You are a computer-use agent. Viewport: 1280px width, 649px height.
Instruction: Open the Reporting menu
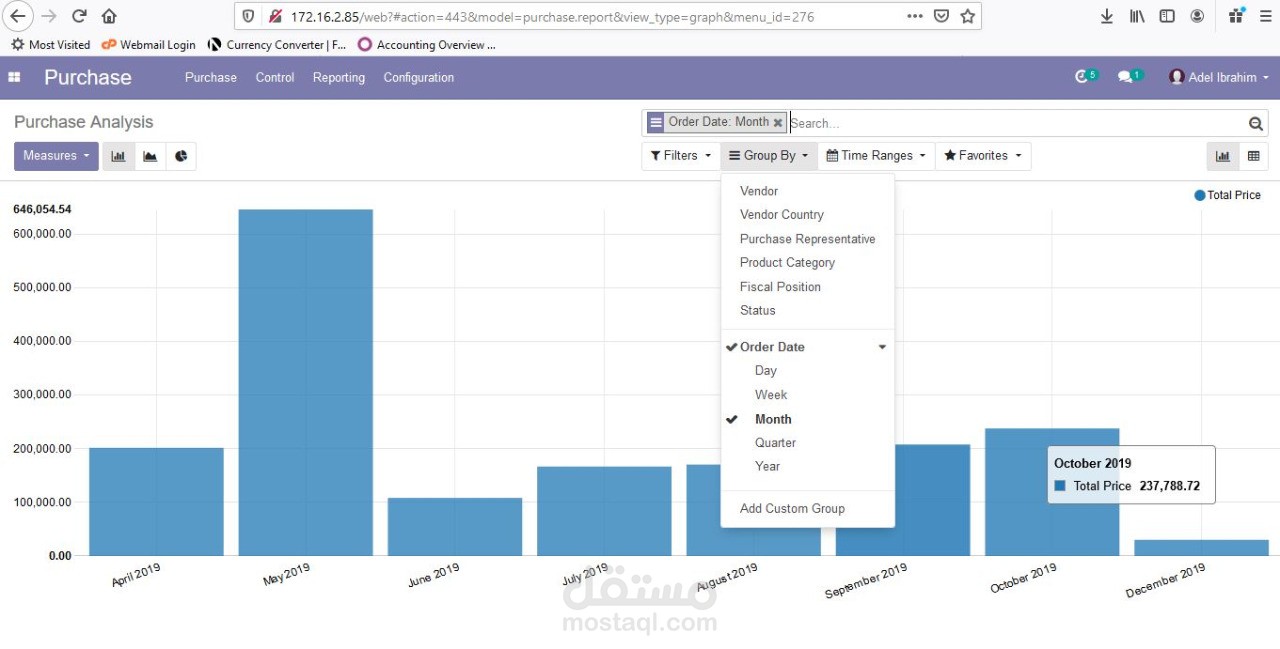pyautogui.click(x=338, y=77)
